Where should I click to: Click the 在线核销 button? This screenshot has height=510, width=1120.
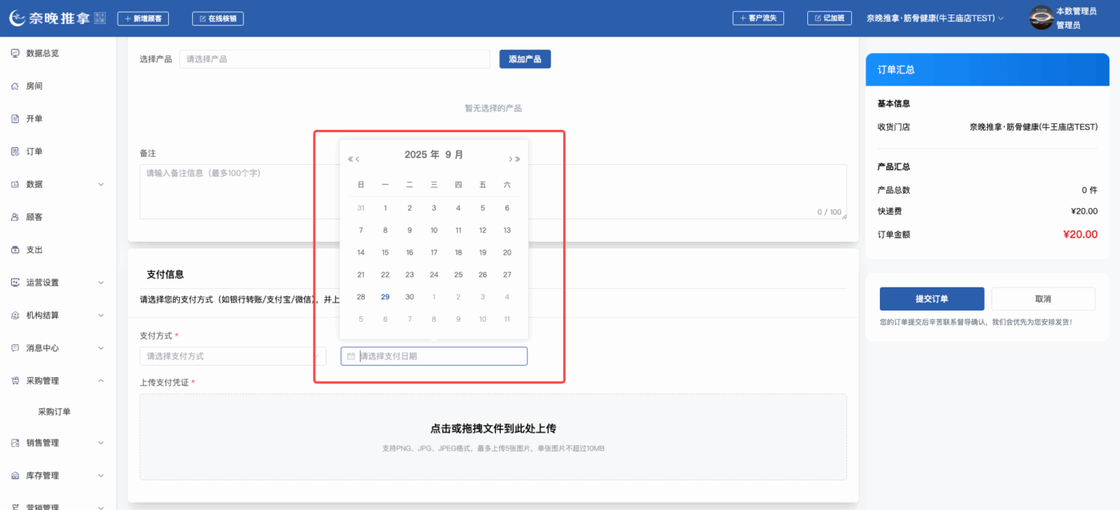pyautogui.click(x=218, y=19)
